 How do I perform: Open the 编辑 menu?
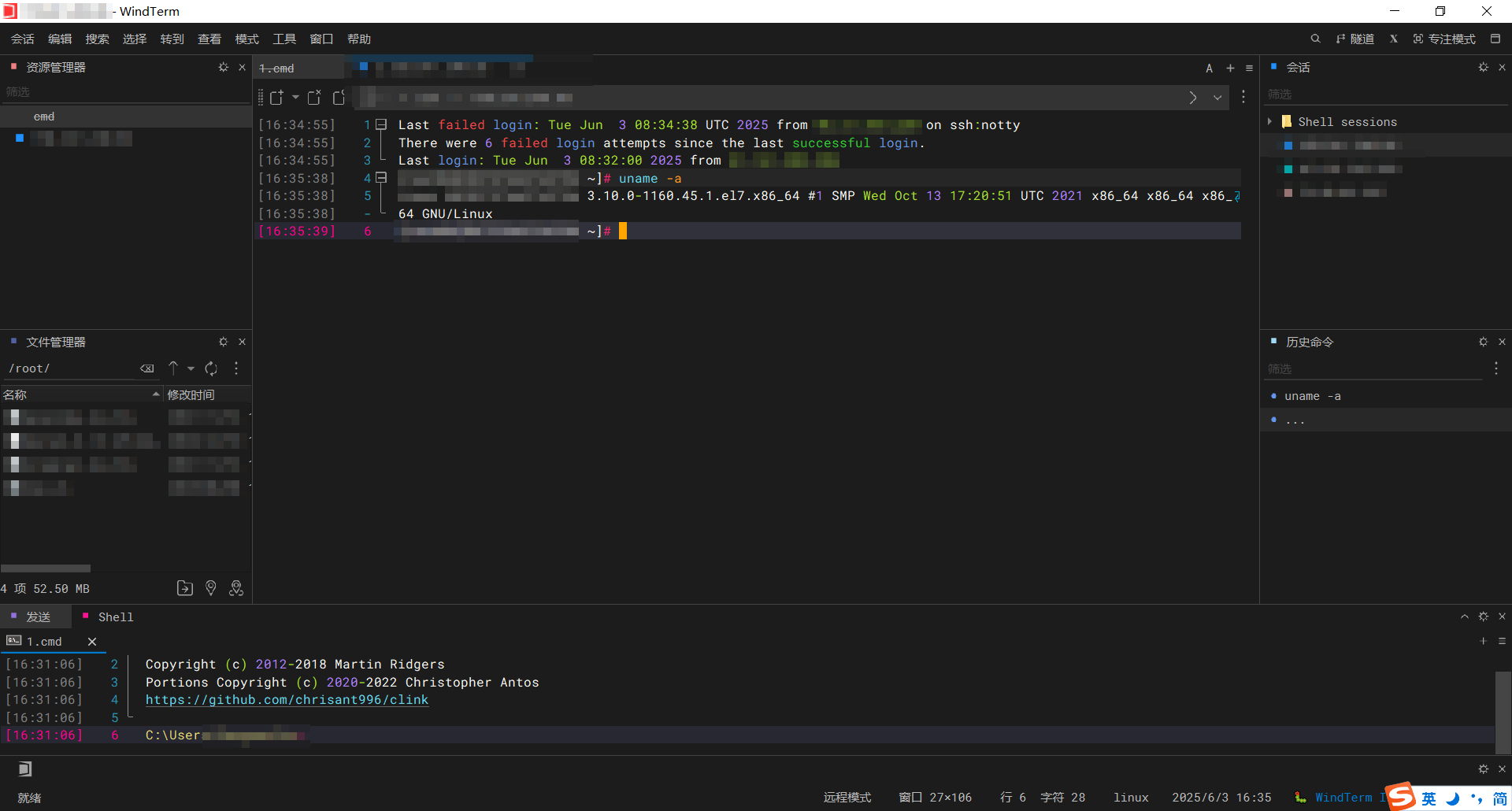pos(60,39)
